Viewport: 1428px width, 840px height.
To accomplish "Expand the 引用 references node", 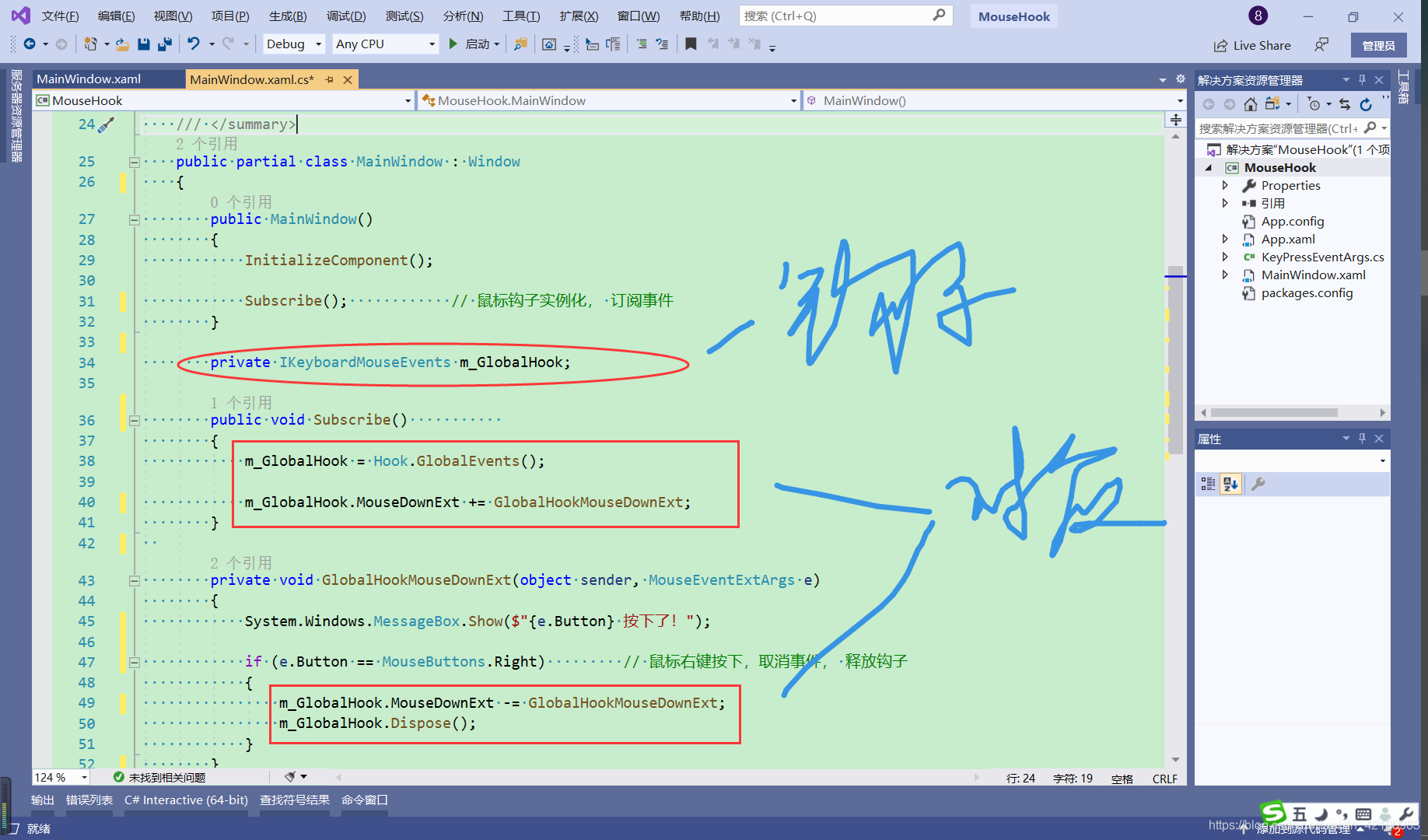I will coord(1225,203).
